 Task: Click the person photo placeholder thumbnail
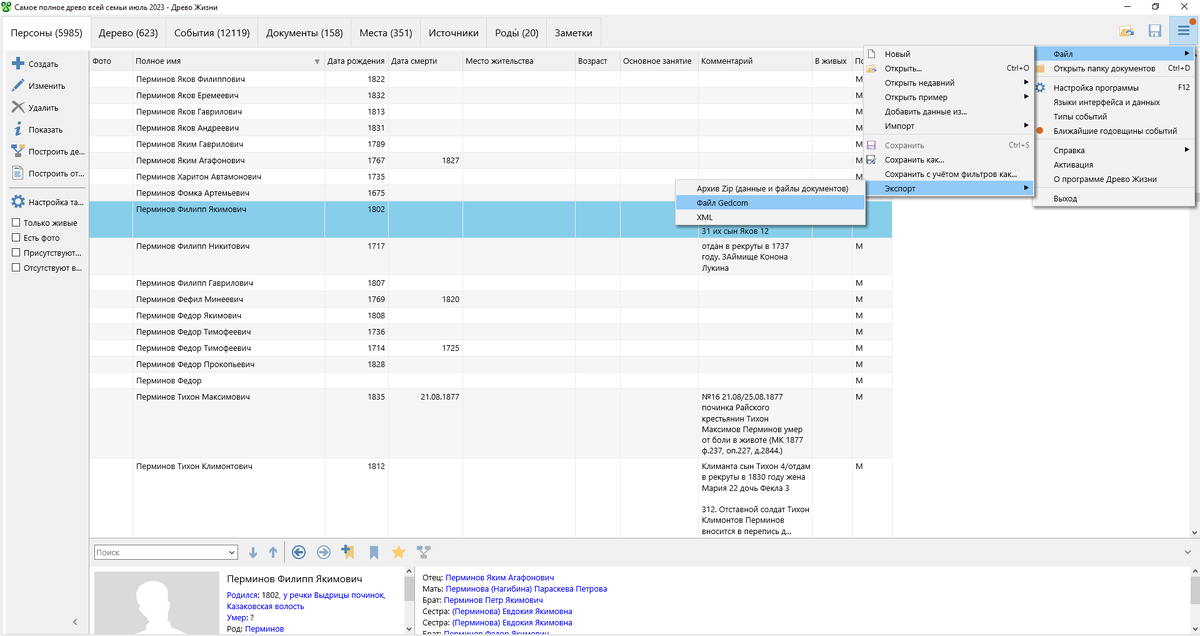click(156, 603)
